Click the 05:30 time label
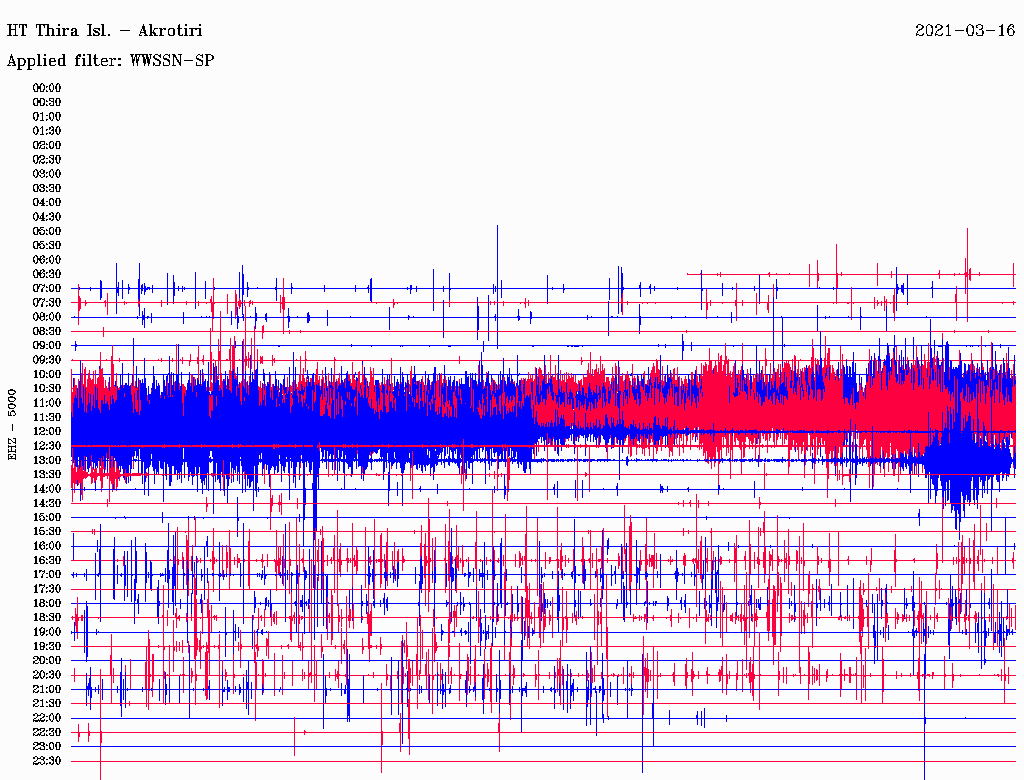Image resolution: width=1024 pixels, height=780 pixels. click(x=47, y=246)
